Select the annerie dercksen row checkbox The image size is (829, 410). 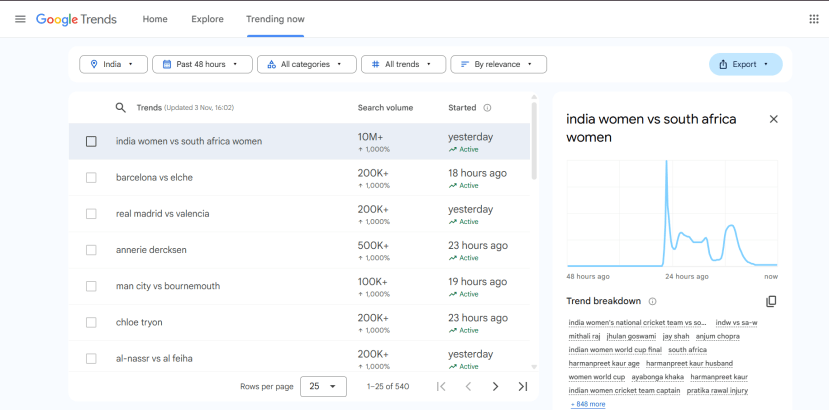[x=91, y=250]
